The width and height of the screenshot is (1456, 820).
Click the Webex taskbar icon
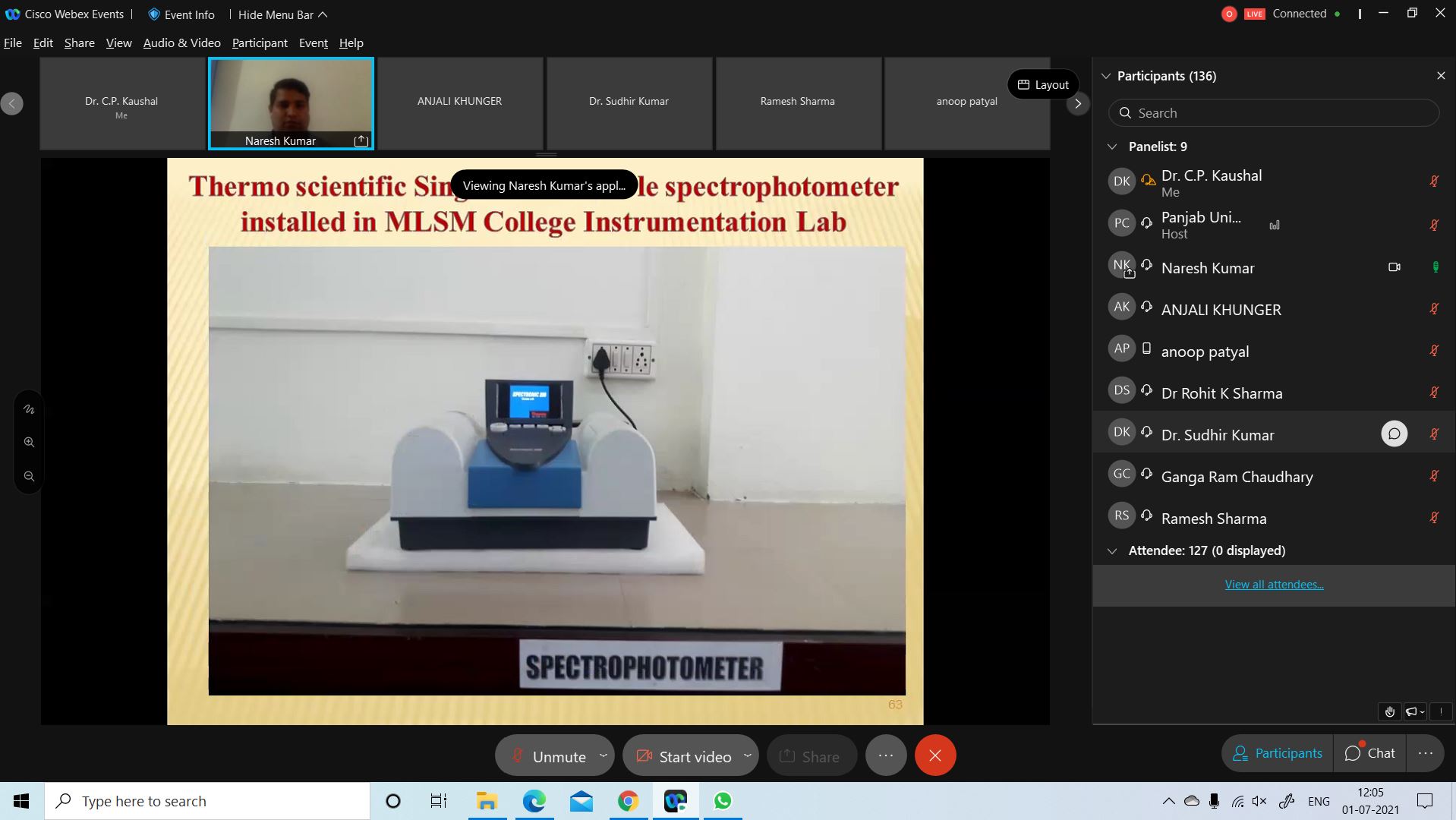[675, 801]
